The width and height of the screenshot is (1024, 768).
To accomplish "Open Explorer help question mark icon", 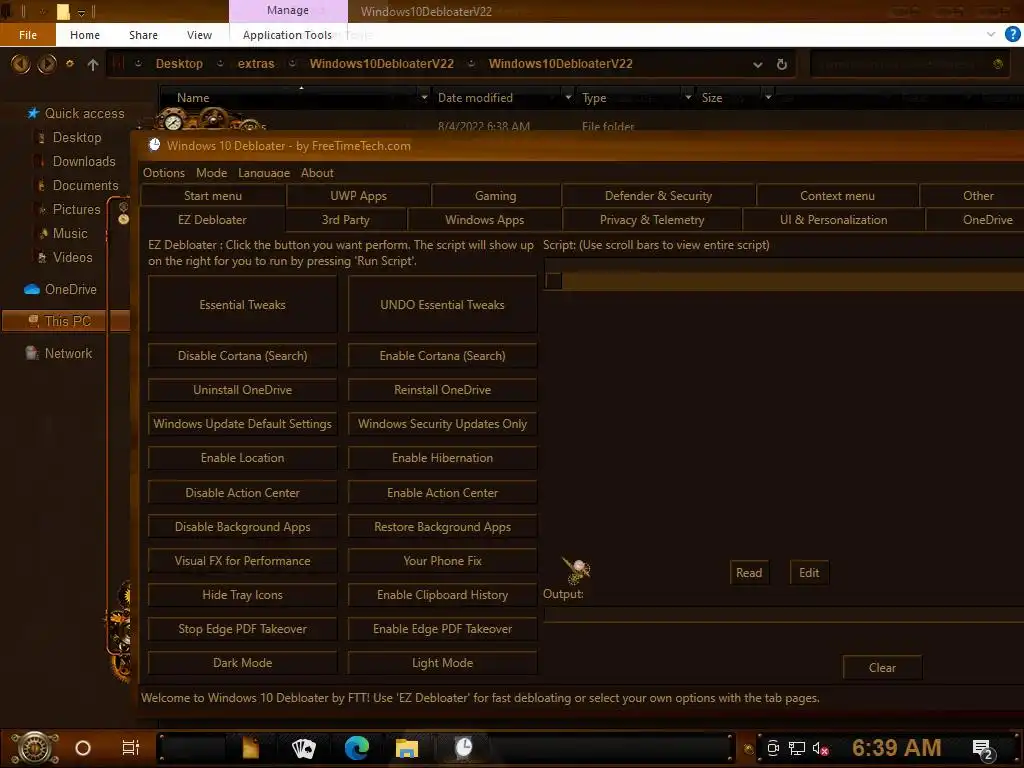I will 1012,35.
